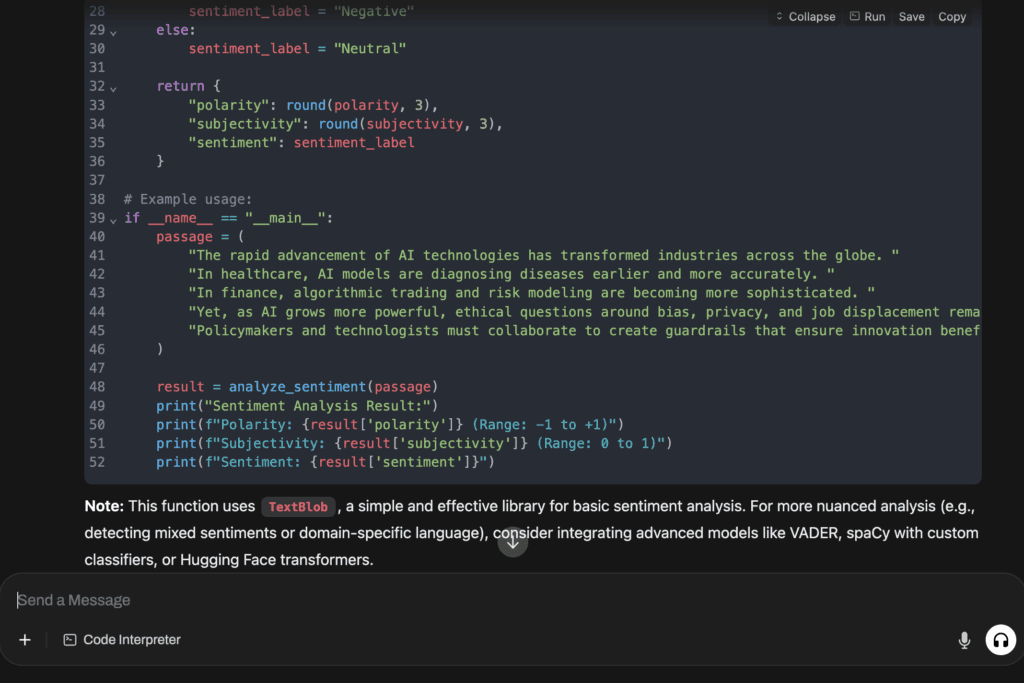The width and height of the screenshot is (1024, 683).
Task: Collapse the code block
Action: (805, 17)
